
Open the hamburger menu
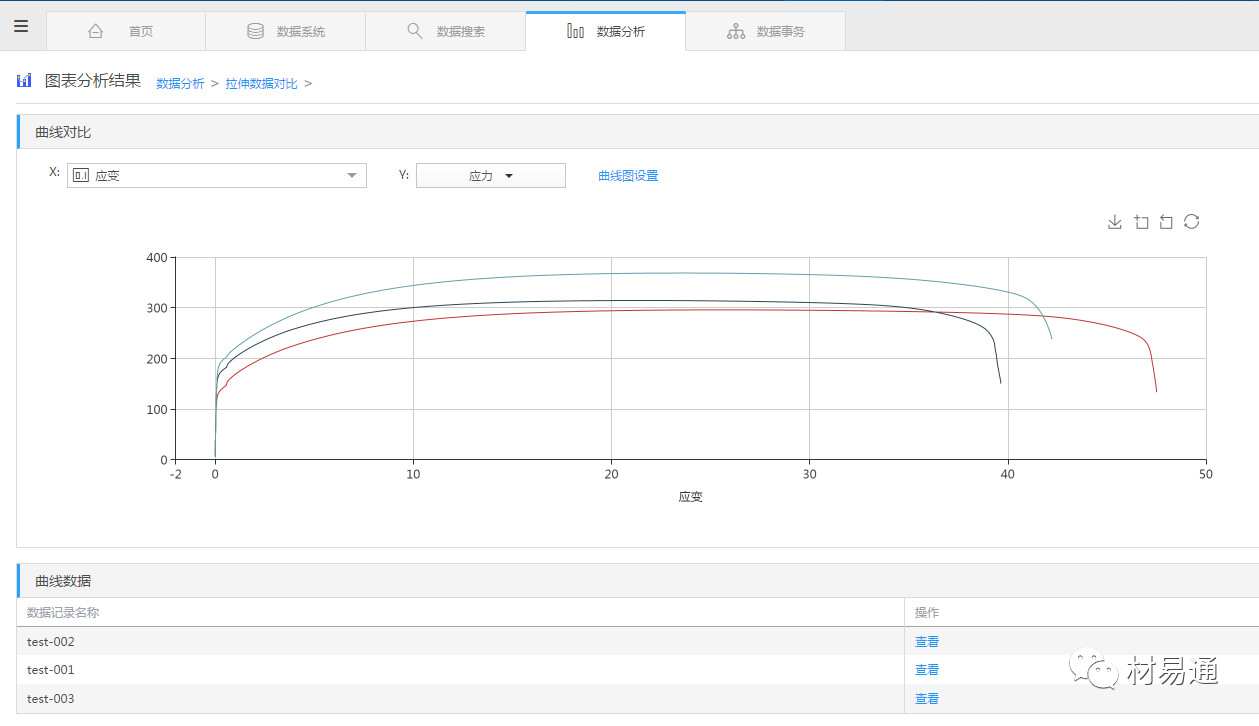point(21,26)
